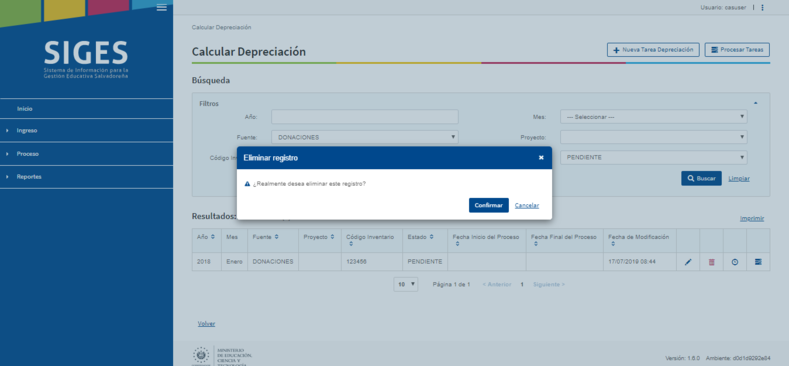Open the page size dropdown showing 10
Screen dimensions: 789x366
tap(406, 284)
